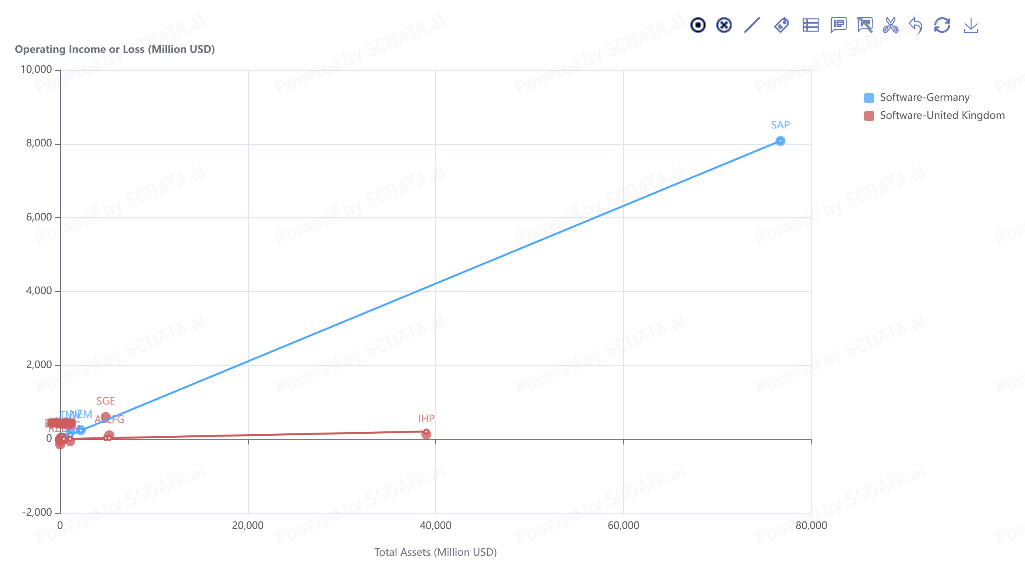Viewport: 1025px width, 573px height.
Task: Click the circle-dot select icon in toolbar
Action: pyautogui.click(x=698, y=25)
